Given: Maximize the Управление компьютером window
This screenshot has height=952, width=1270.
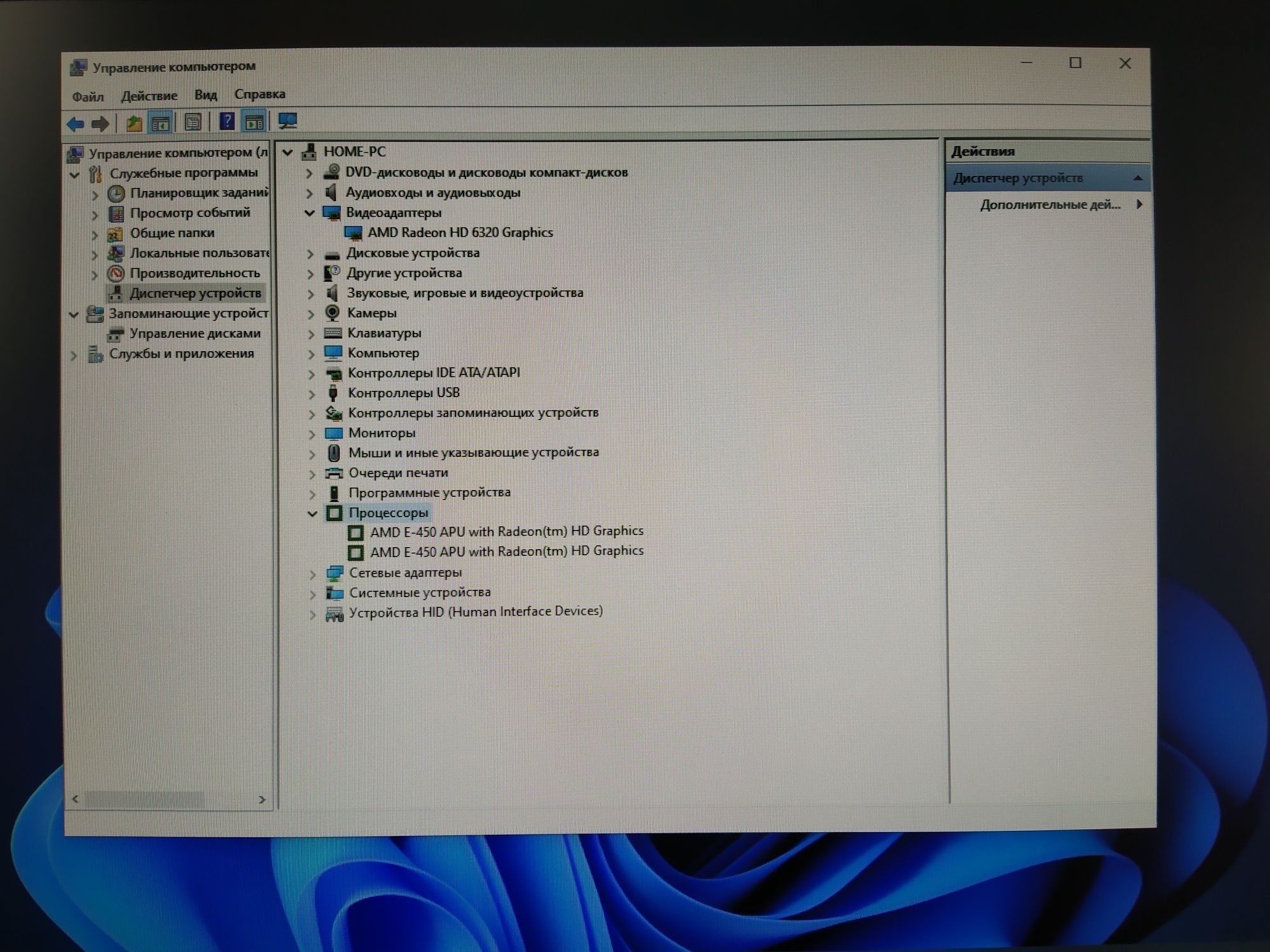Looking at the screenshot, I should point(1075,63).
